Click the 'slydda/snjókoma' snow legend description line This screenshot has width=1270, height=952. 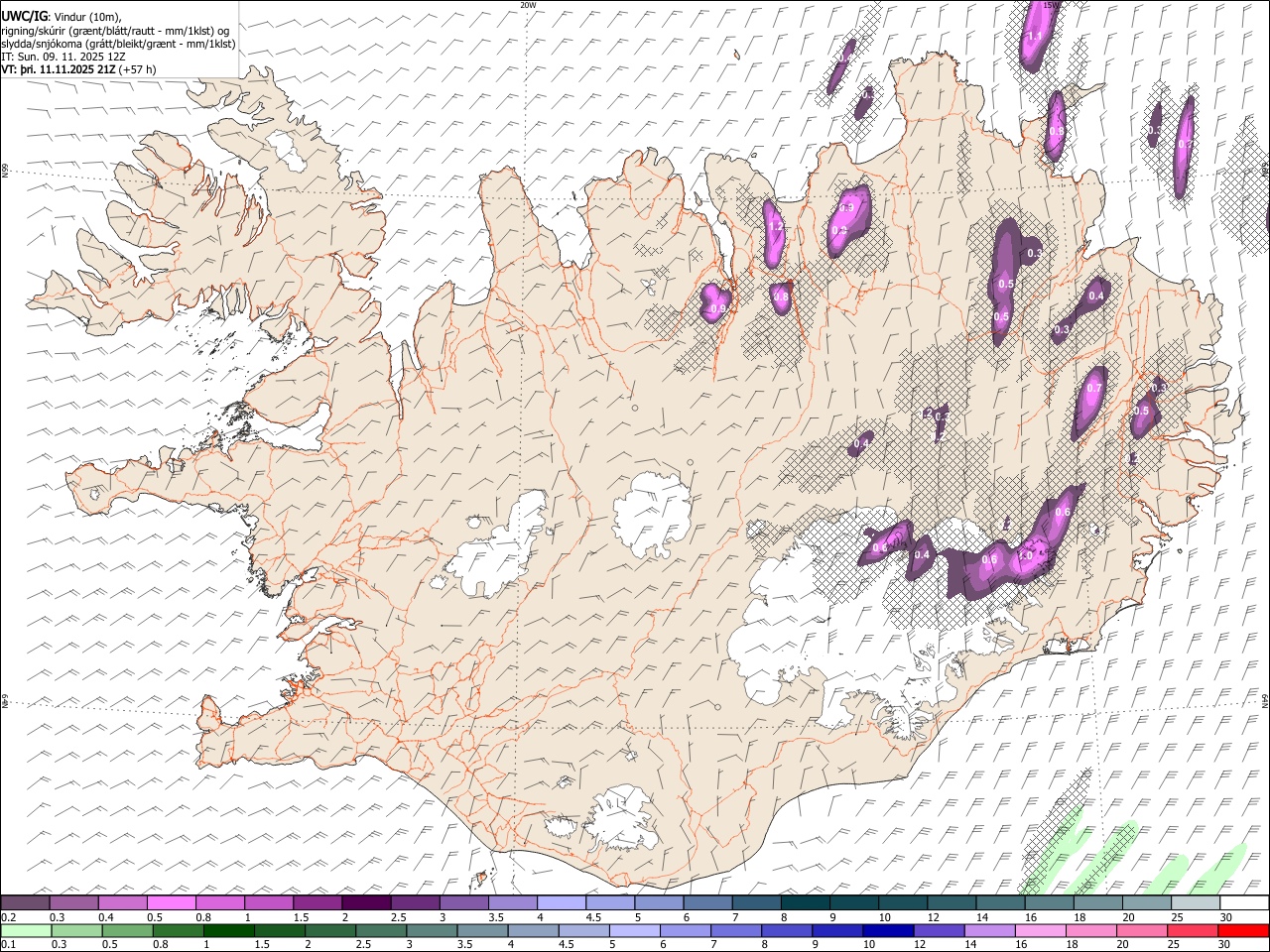tap(118, 44)
